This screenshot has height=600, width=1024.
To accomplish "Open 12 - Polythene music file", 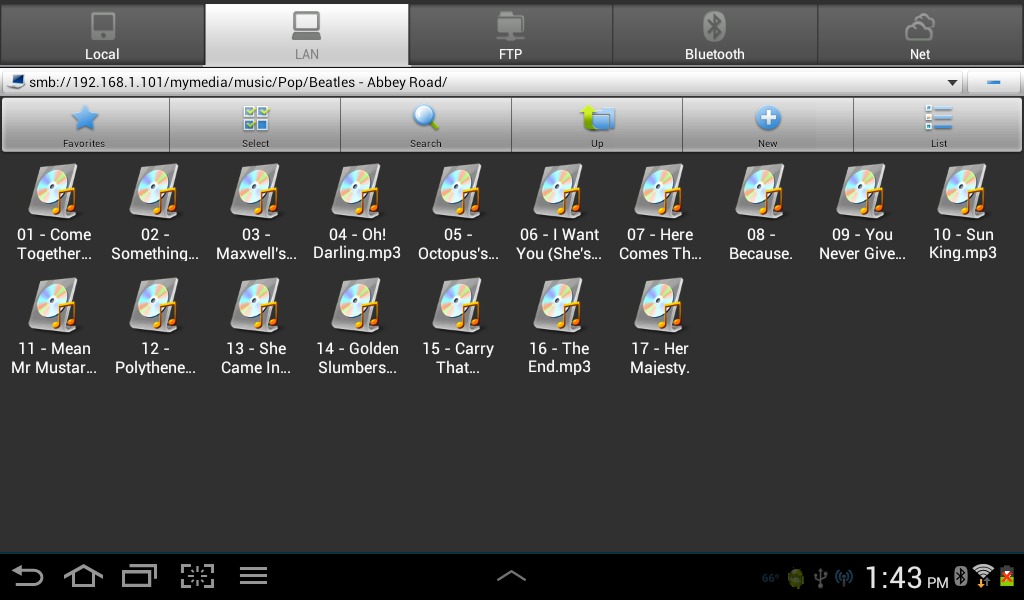I will (x=155, y=326).
